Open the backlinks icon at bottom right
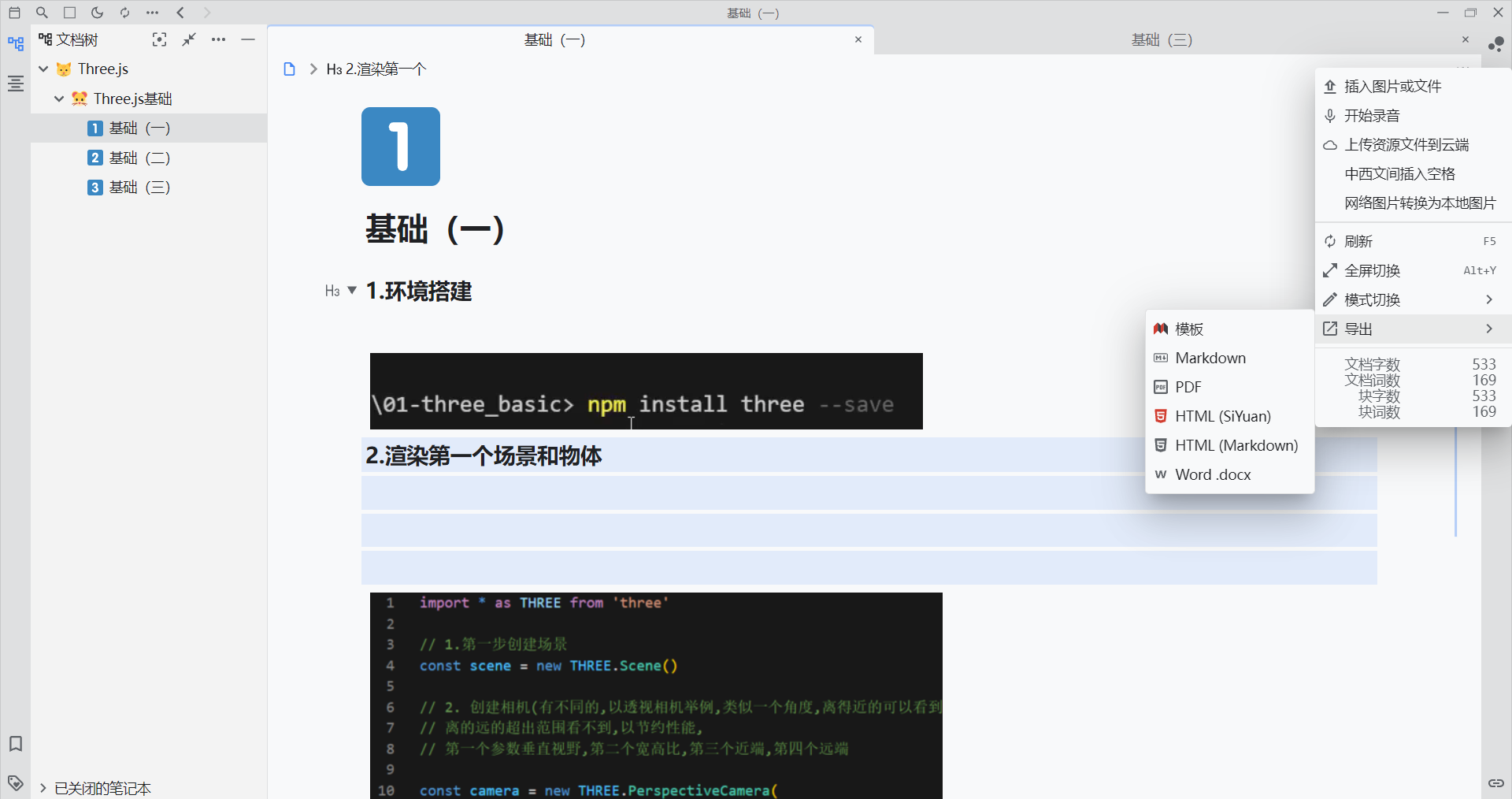The height and width of the screenshot is (799, 1512). pyautogui.click(x=1496, y=782)
